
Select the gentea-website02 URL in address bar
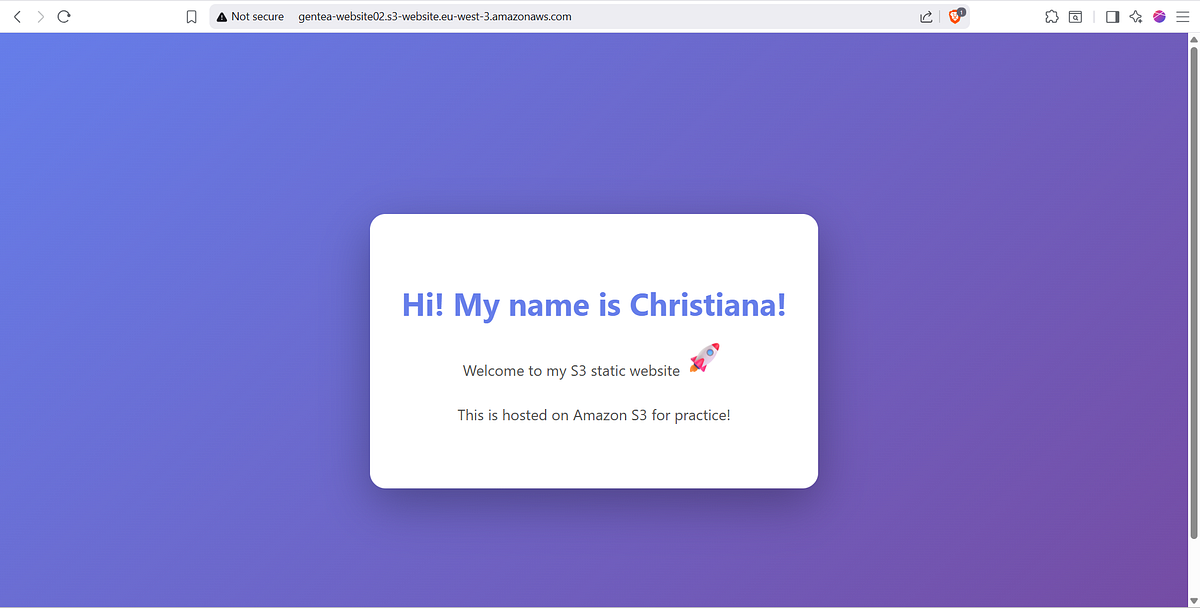coord(435,16)
